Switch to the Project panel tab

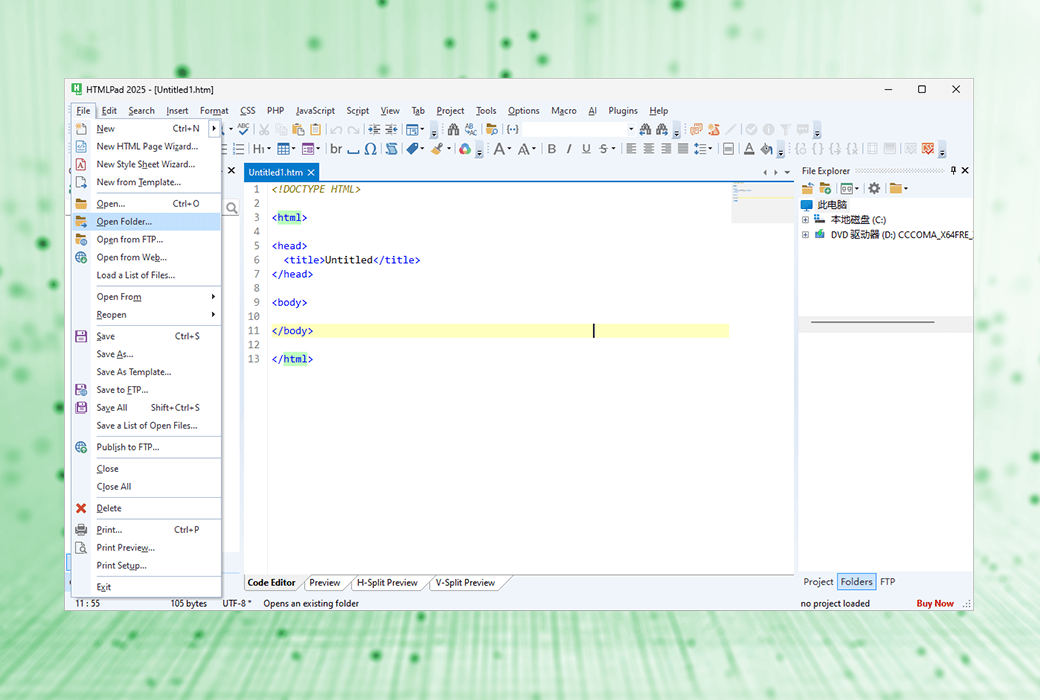tap(818, 582)
